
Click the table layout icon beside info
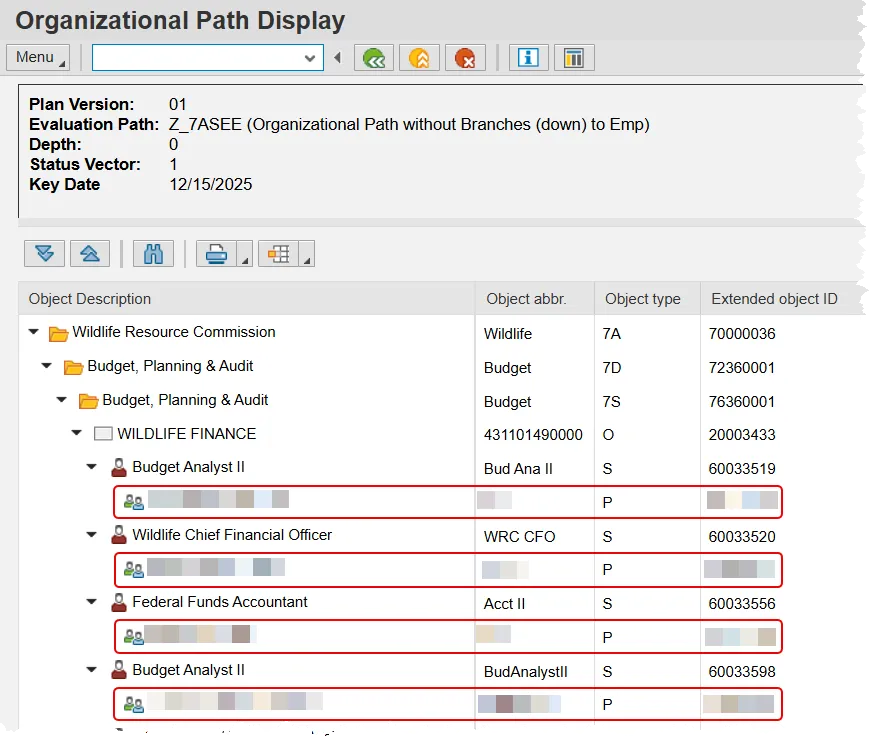tap(574, 58)
